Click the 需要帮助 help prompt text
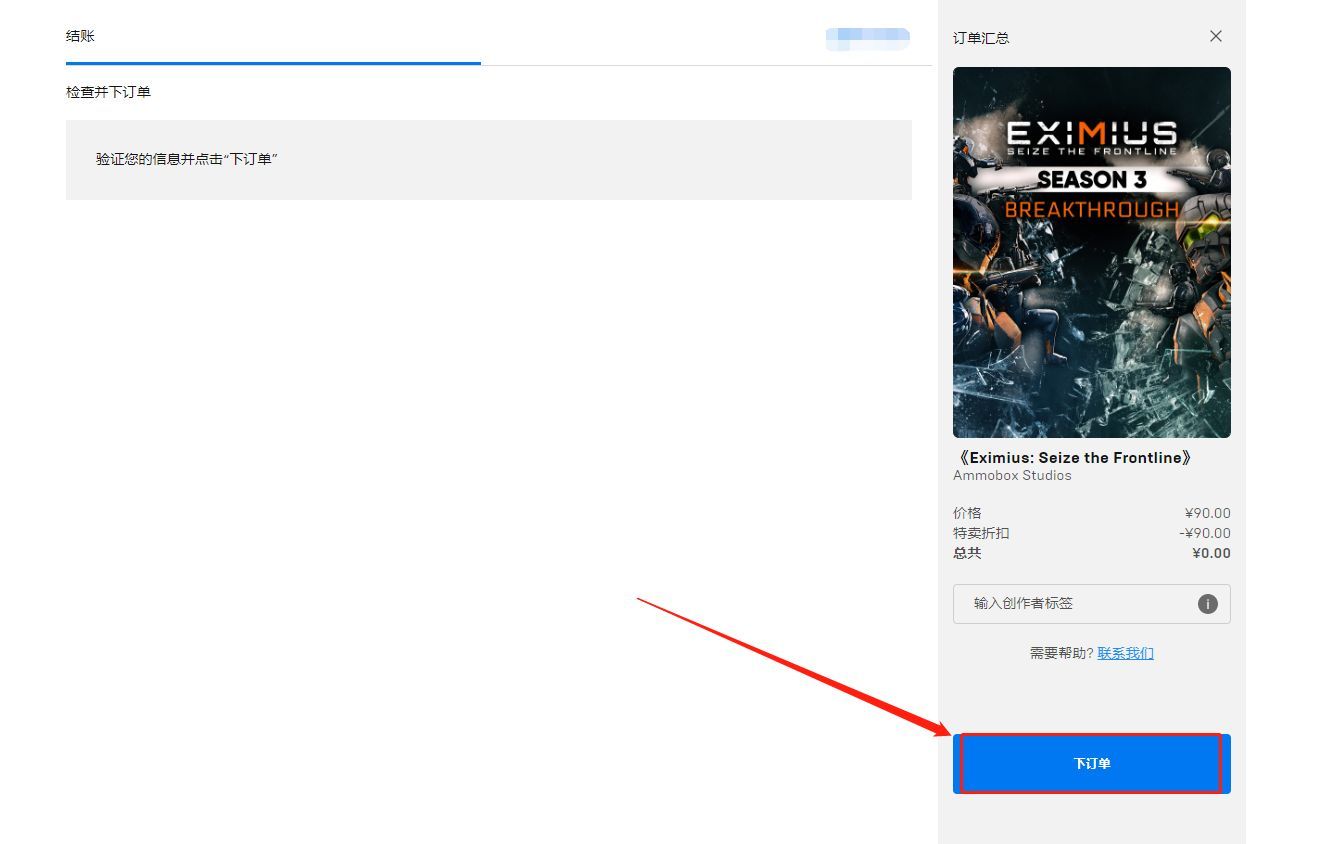Viewport: 1322px width, 844px height. click(x=1060, y=652)
